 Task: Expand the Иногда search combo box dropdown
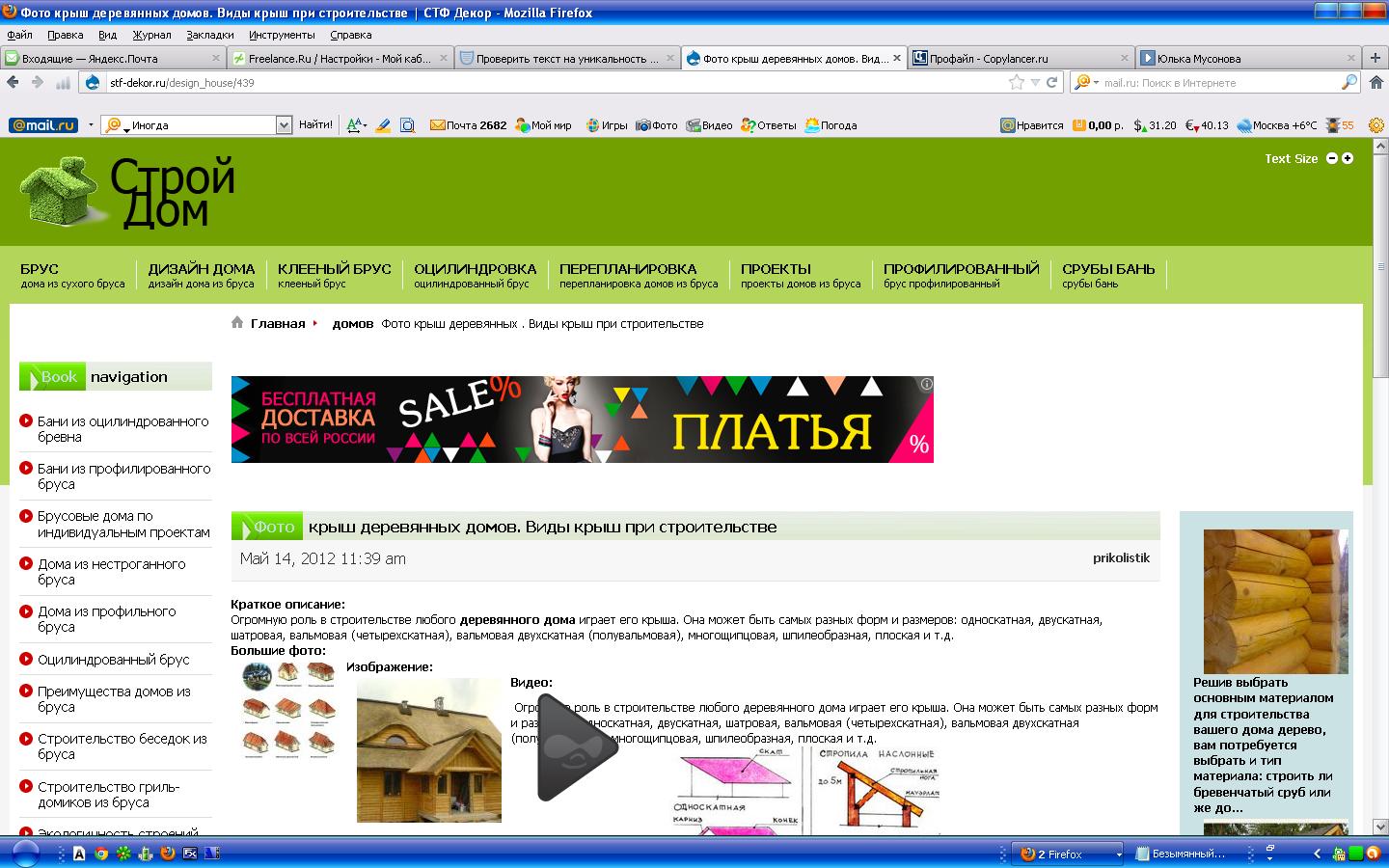(284, 125)
